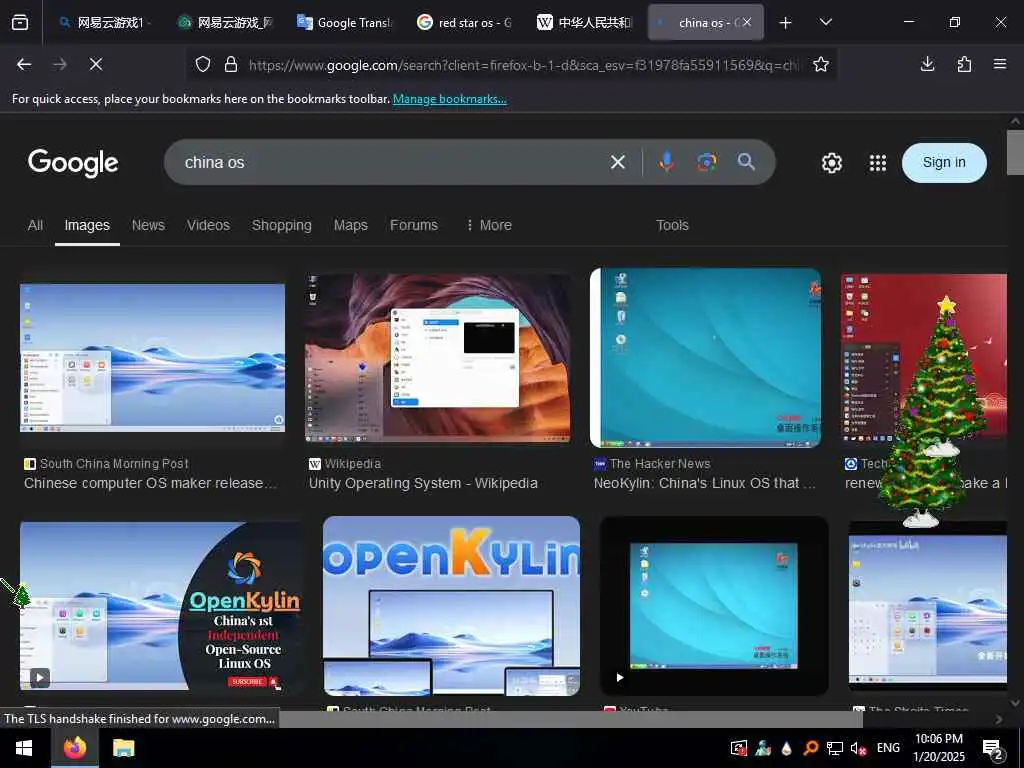Stop loading the current page
Screen dimensions: 1024x768
(x=95, y=64)
